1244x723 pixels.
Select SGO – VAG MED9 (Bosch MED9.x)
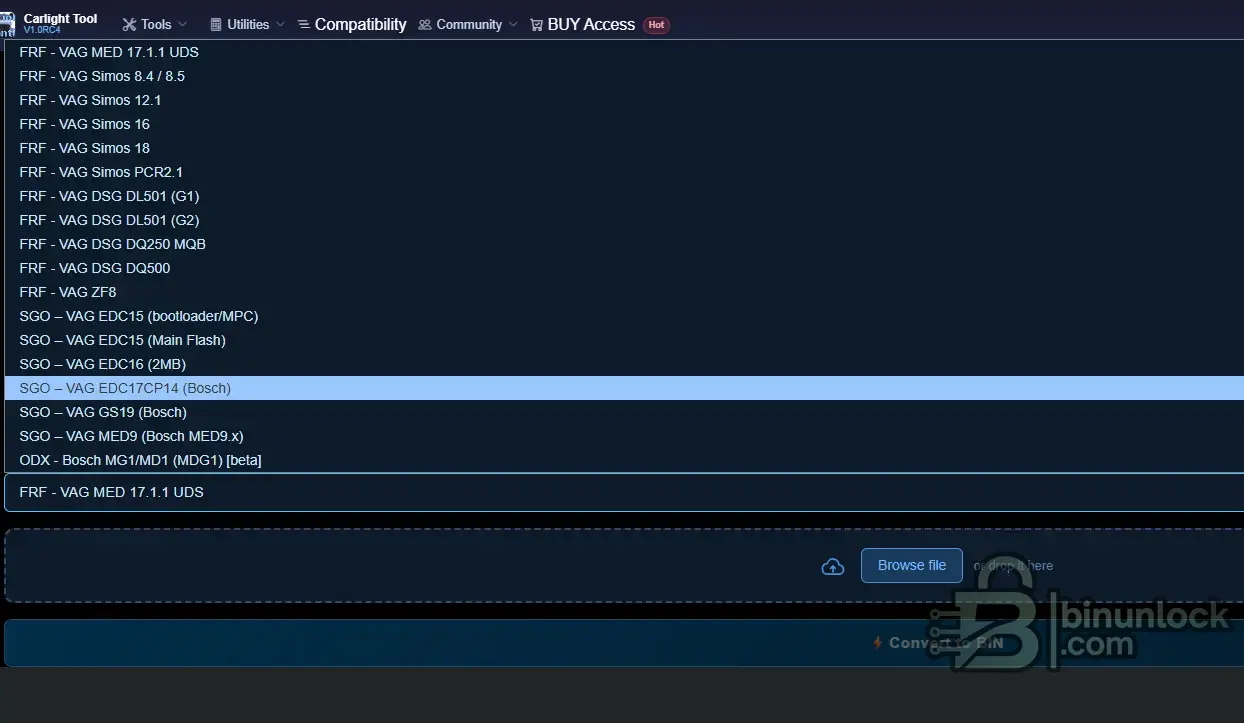coord(624,436)
